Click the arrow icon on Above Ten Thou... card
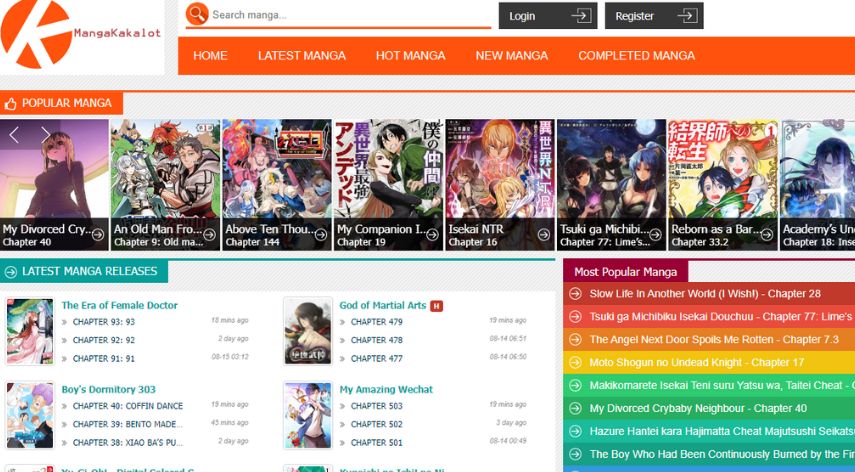Image resolution: width=855 pixels, height=472 pixels. point(321,235)
